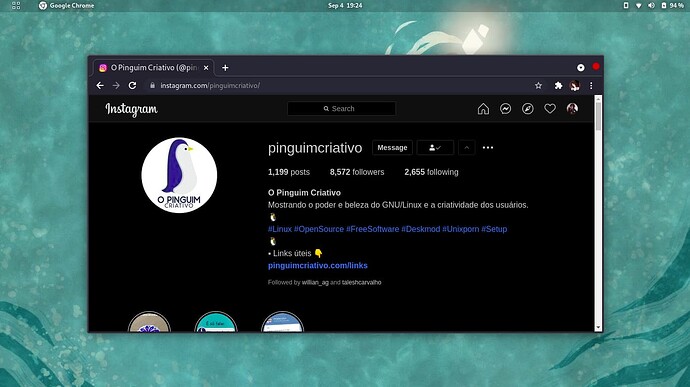
Task: Open the Wi-Fi status icon in top bar
Action: pos(639,6)
